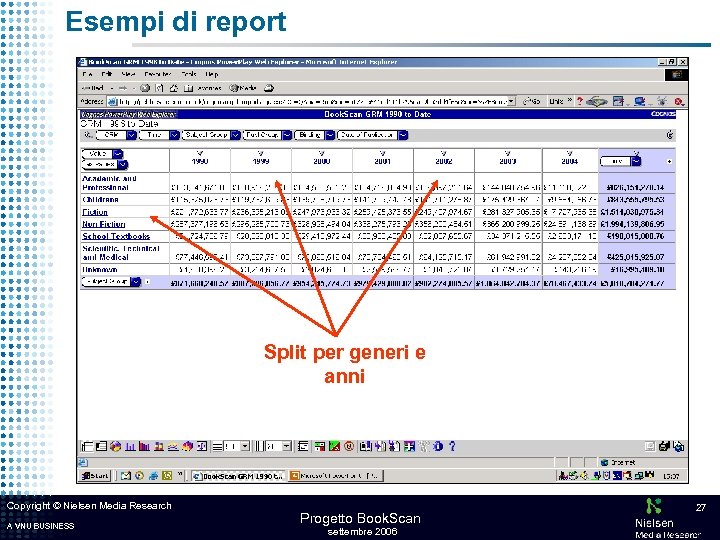Click the Internet zone status bar indicator
This screenshot has width=720, height=540.
(x=619, y=462)
